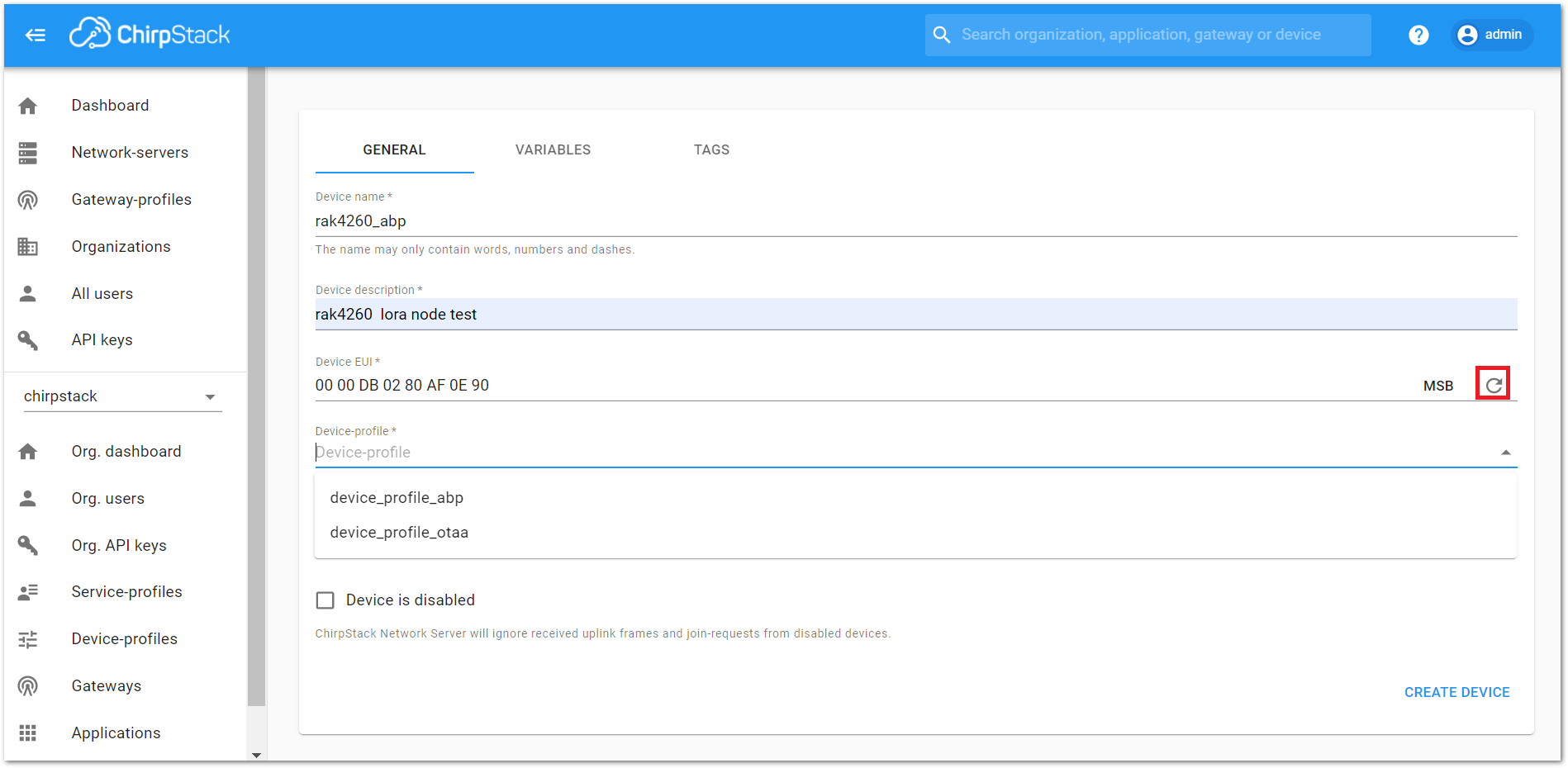
Task: Click the sidebar scroll-down arrow
Action: coord(256,755)
